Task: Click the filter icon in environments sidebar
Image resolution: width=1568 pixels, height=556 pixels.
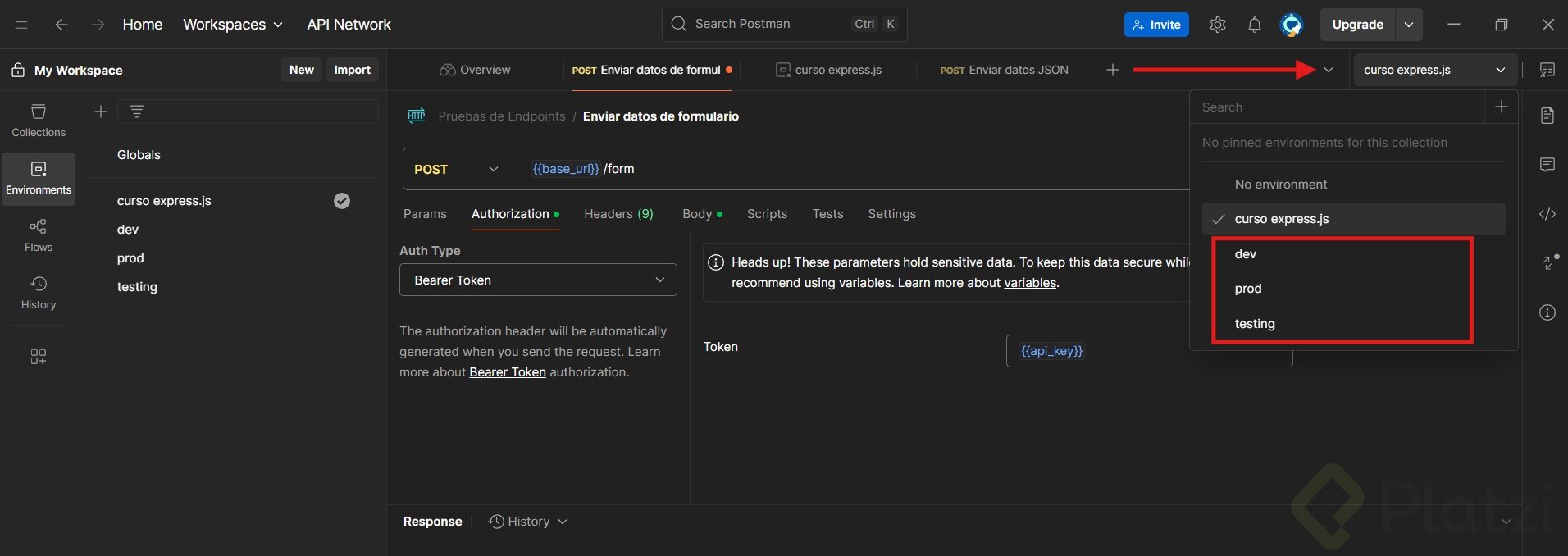Action: [137, 112]
